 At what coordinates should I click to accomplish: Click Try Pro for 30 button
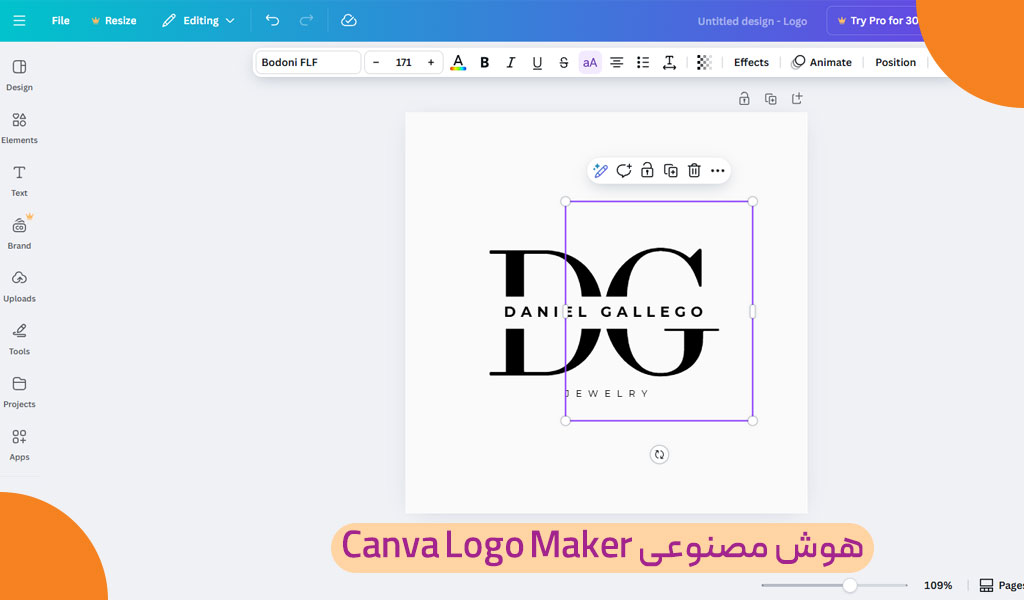pyautogui.click(x=876, y=21)
